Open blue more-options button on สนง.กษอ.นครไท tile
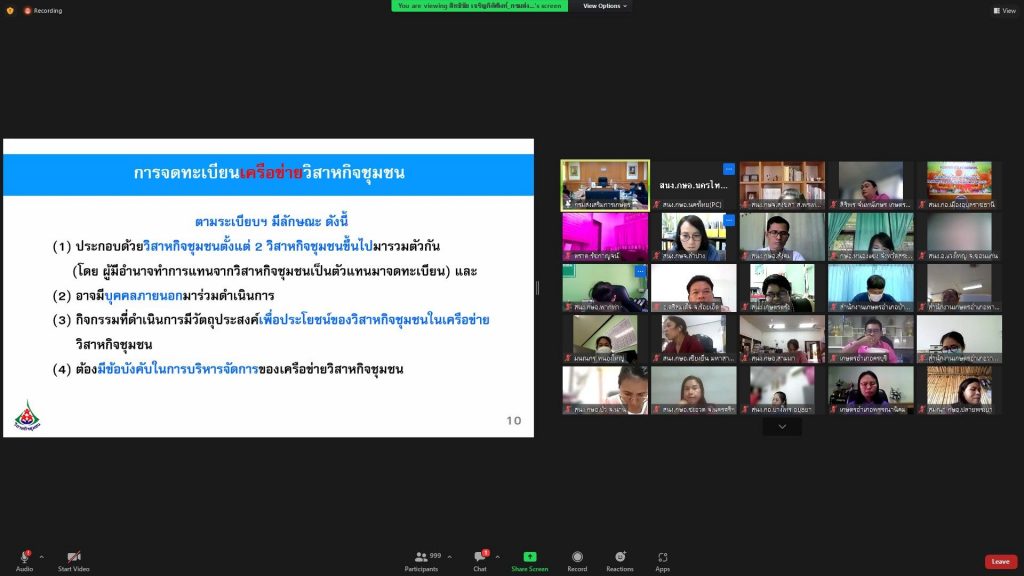This screenshot has height=576, width=1024. coord(728,168)
